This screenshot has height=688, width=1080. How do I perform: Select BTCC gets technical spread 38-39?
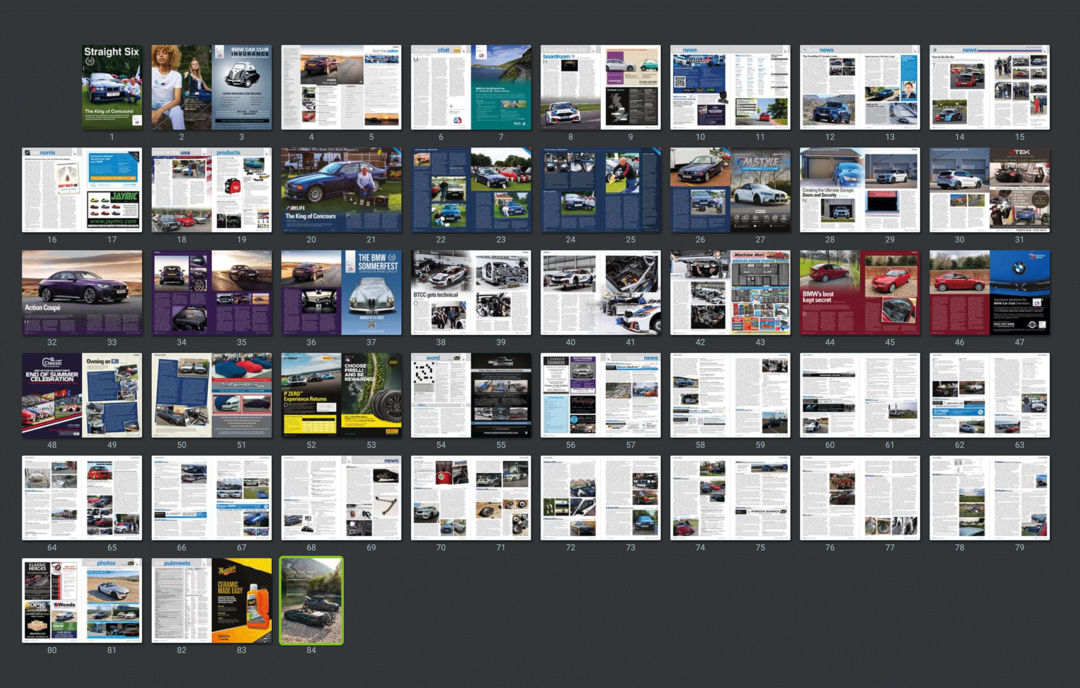[471, 293]
